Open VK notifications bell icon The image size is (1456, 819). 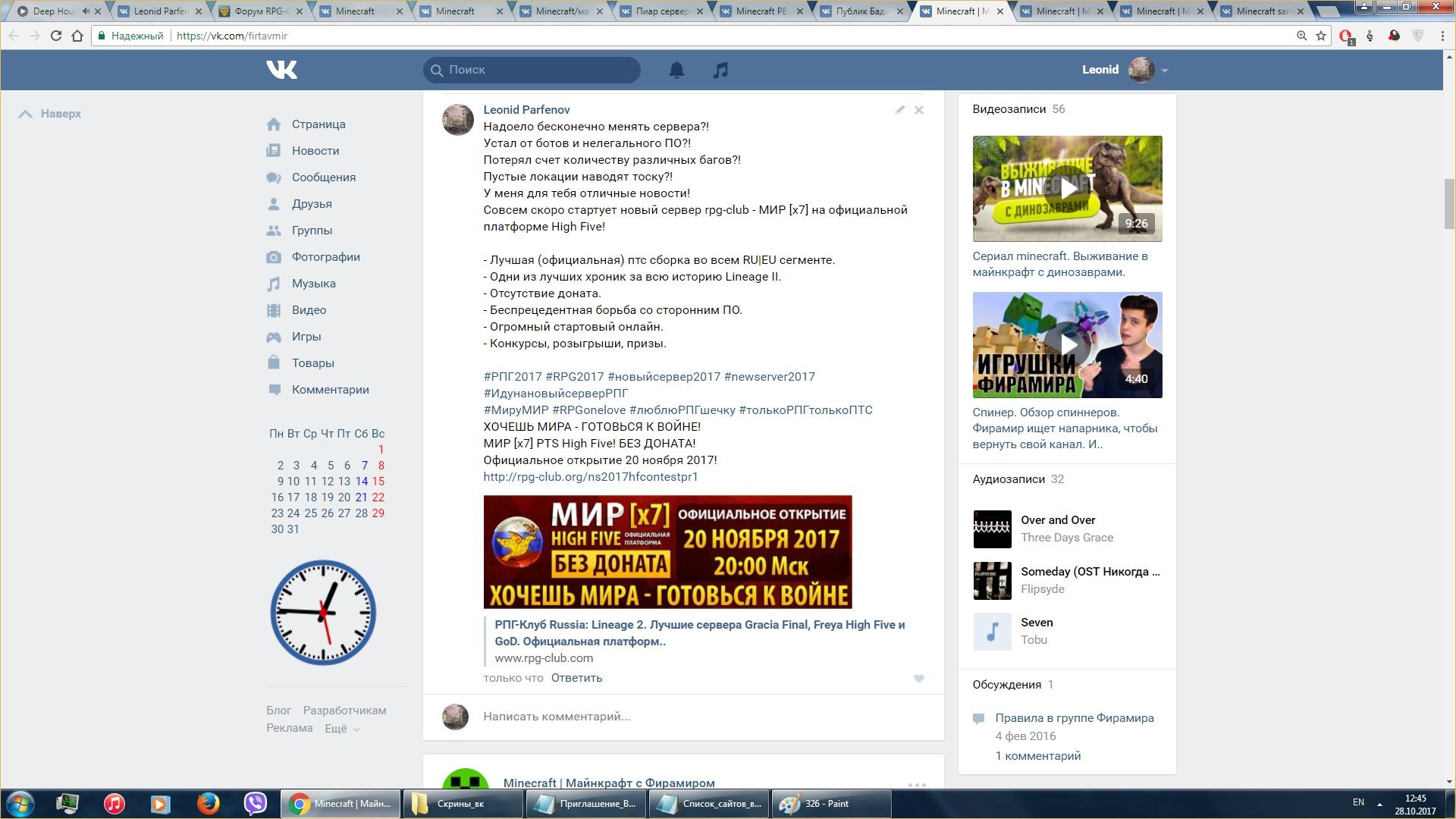point(676,70)
